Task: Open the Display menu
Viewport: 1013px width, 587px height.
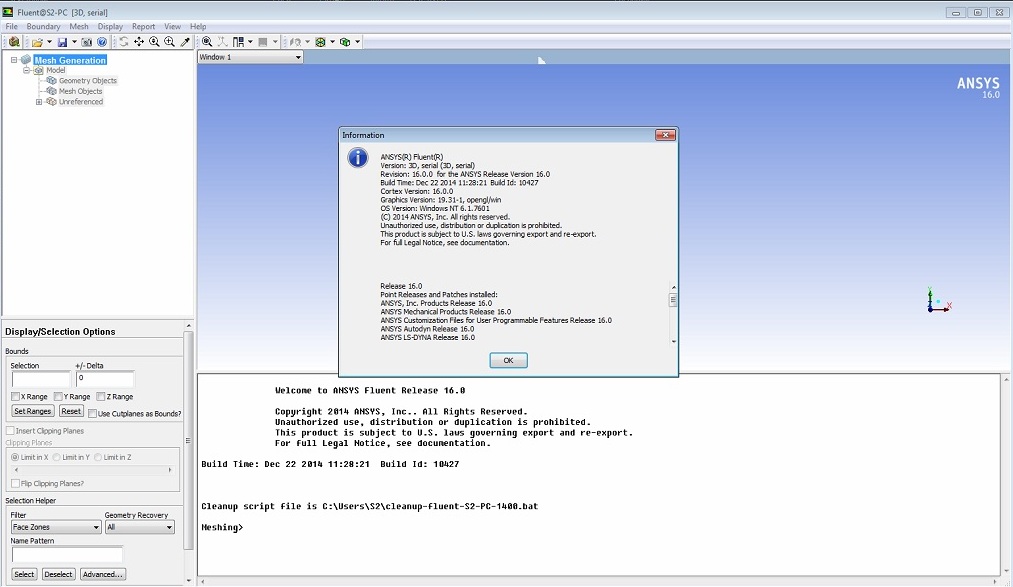Action: pyautogui.click(x=110, y=26)
